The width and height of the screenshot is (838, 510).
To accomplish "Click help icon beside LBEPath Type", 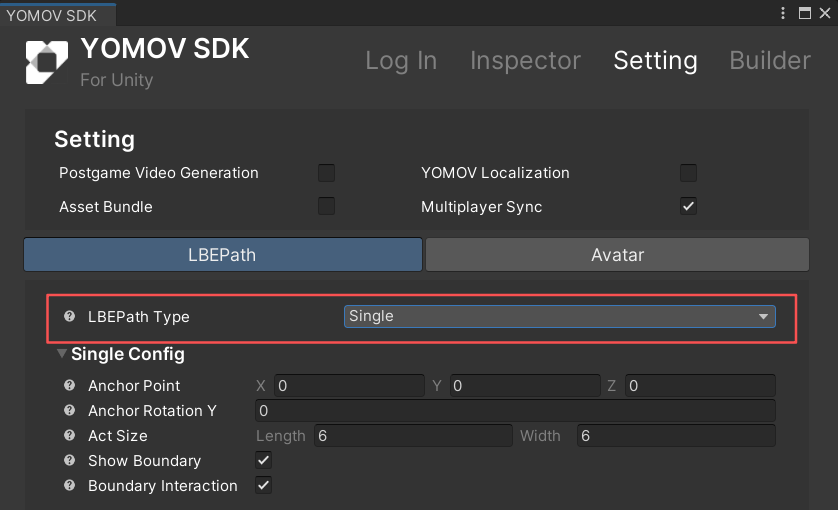I will tap(69, 316).
